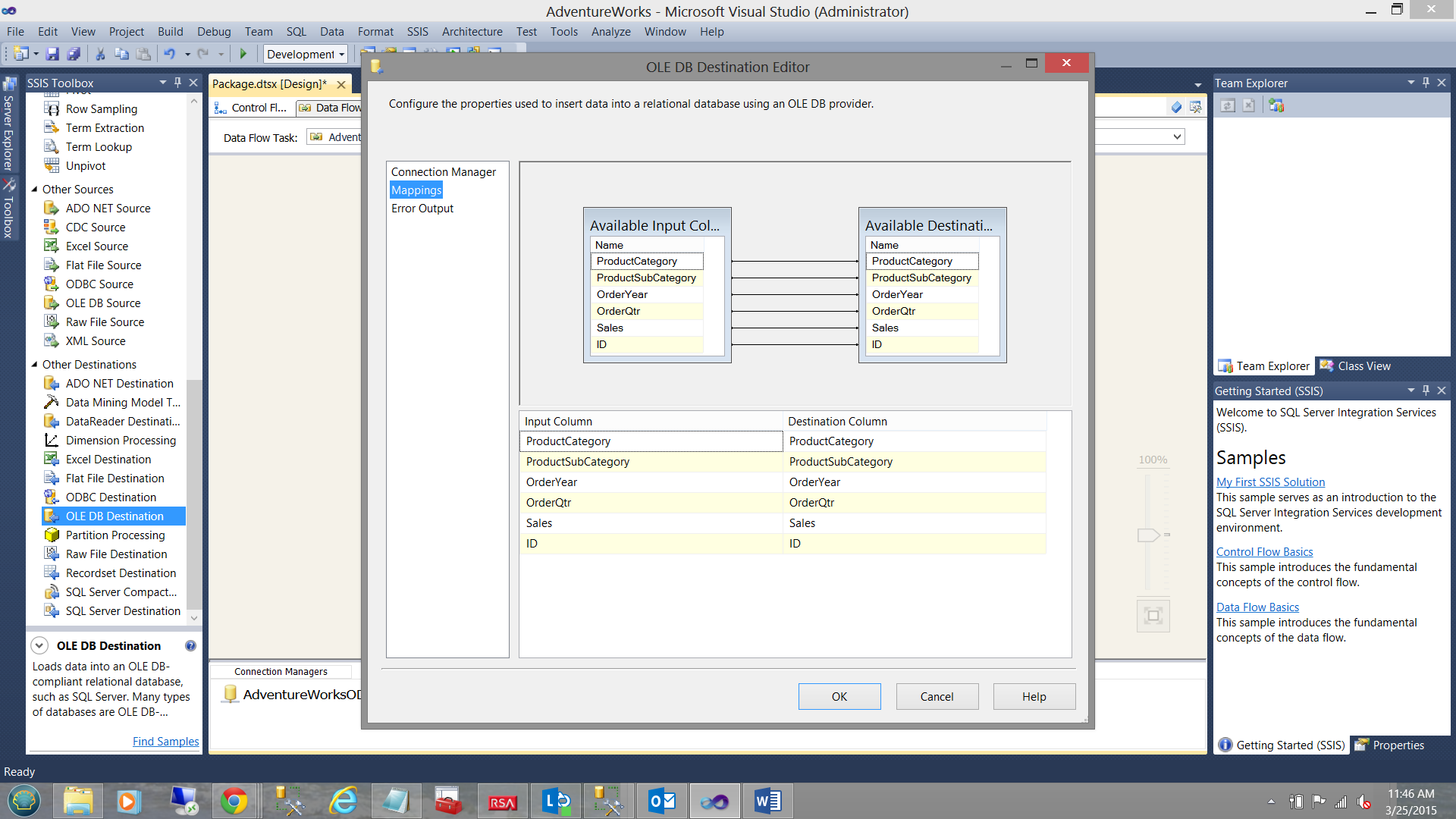Image resolution: width=1456 pixels, height=819 pixels.
Task: Open the Development configuration dropdown
Action: [x=342, y=55]
